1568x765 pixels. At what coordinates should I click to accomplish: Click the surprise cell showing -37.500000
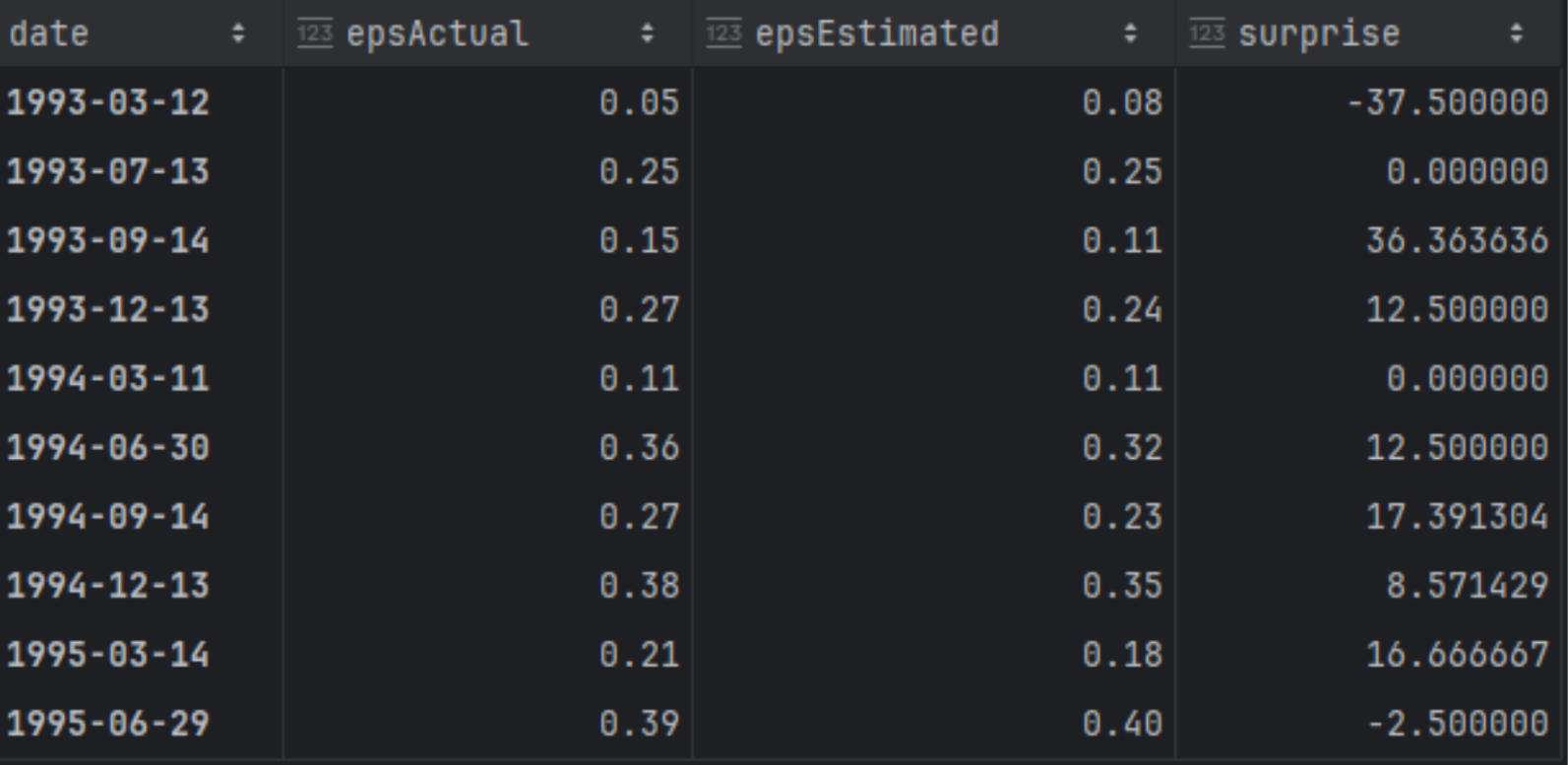[1447, 102]
